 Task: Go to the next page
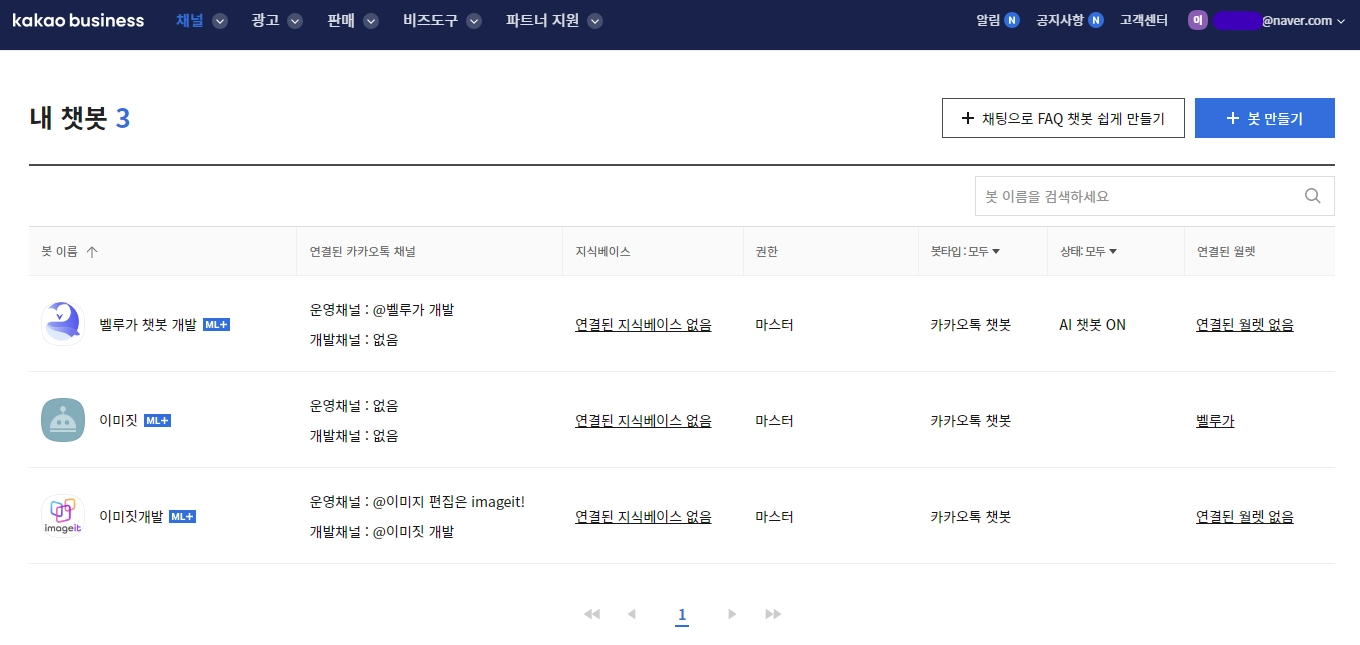click(732, 614)
